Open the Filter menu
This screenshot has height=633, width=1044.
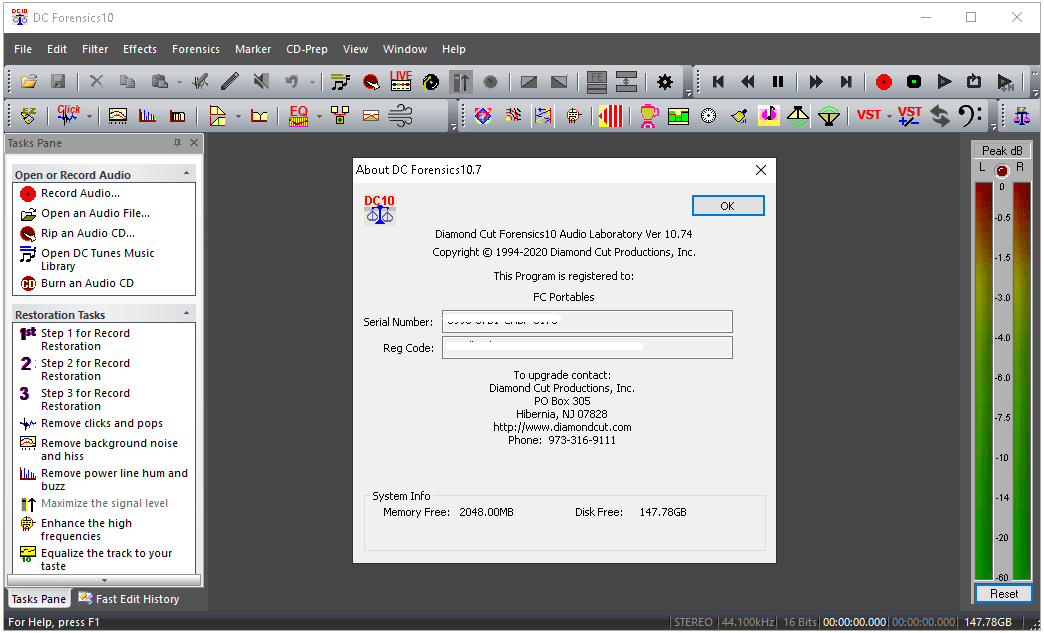pos(95,49)
